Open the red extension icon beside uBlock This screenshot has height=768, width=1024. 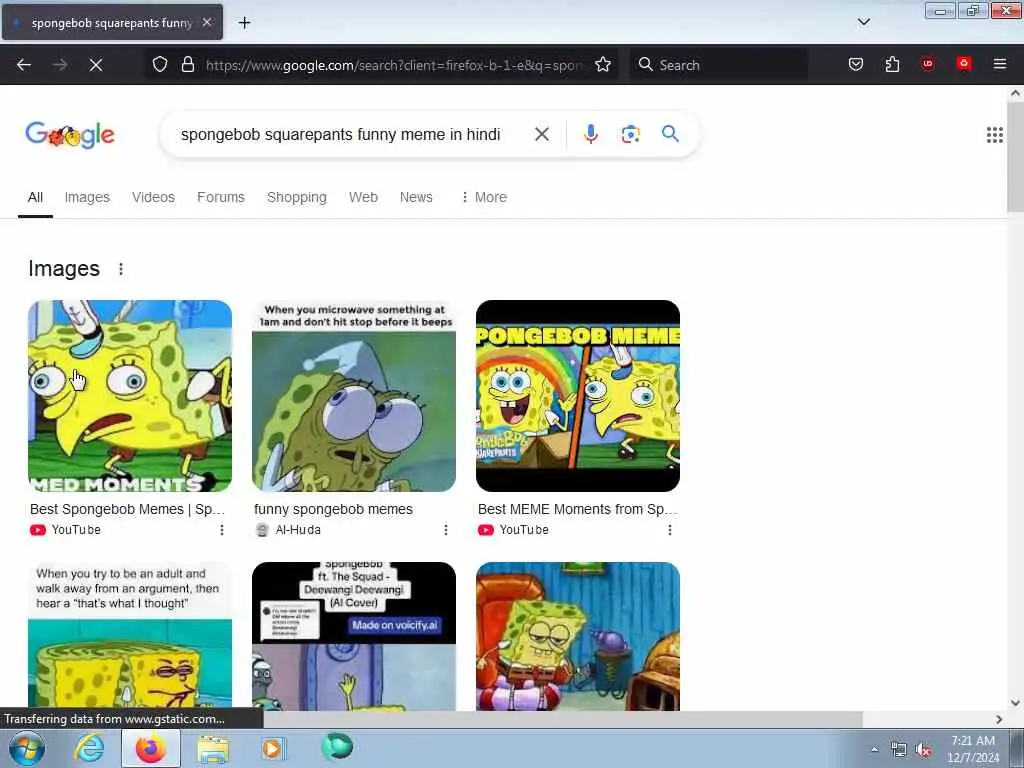963,64
